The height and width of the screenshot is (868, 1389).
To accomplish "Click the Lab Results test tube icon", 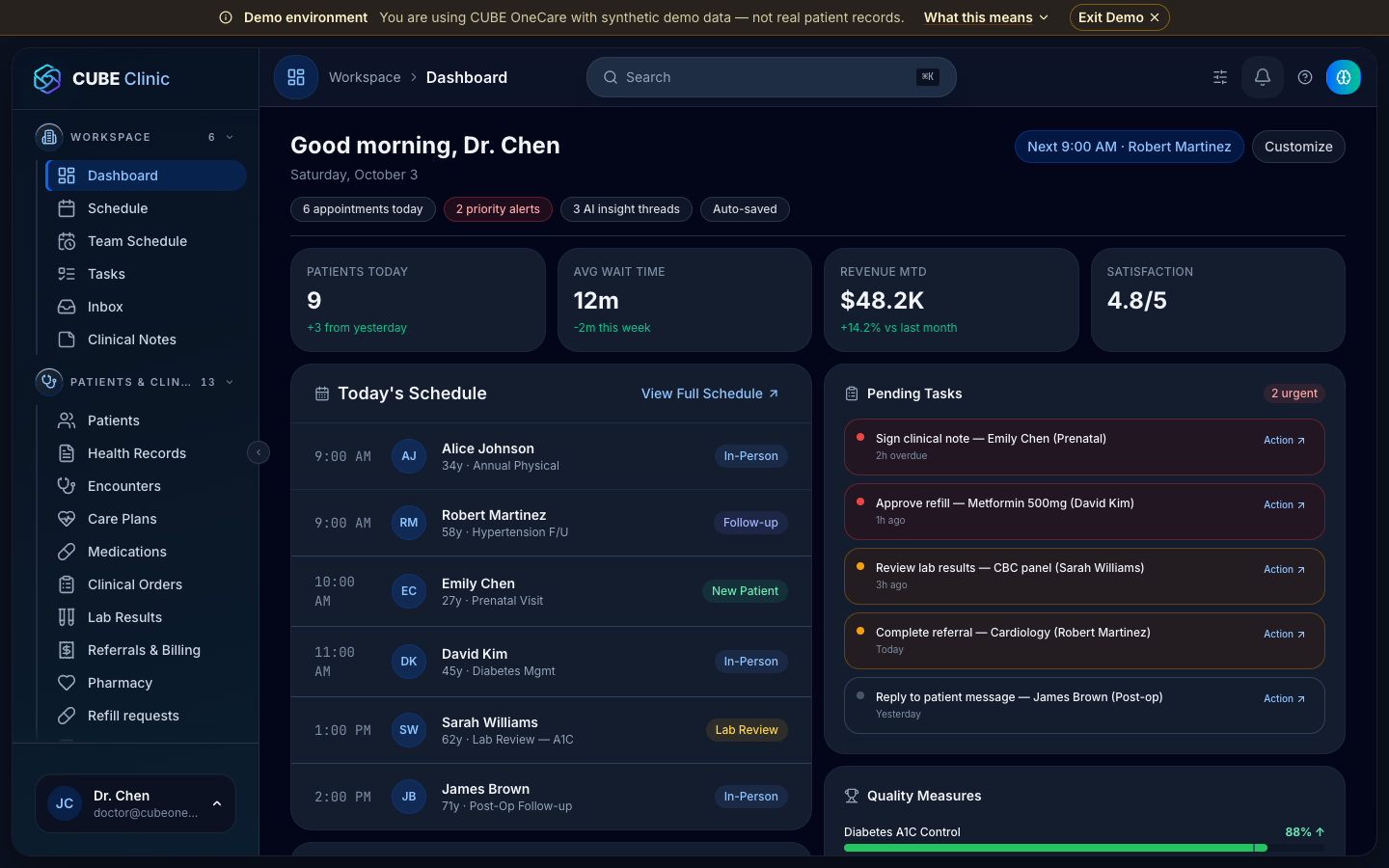I will click(x=67, y=617).
